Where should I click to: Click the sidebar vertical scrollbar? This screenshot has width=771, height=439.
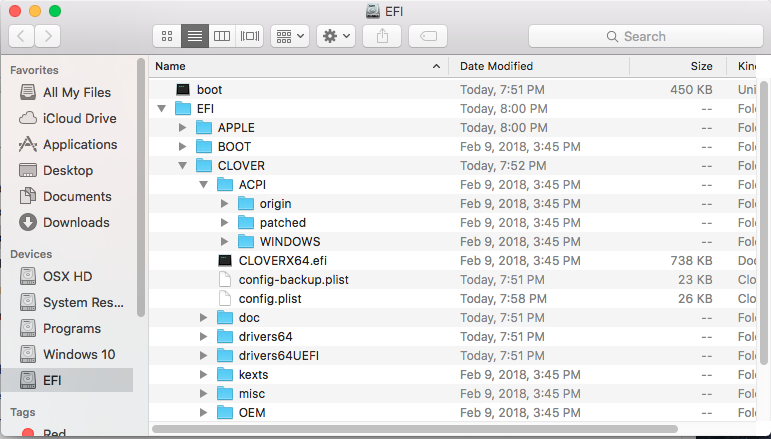[x=141, y=188]
